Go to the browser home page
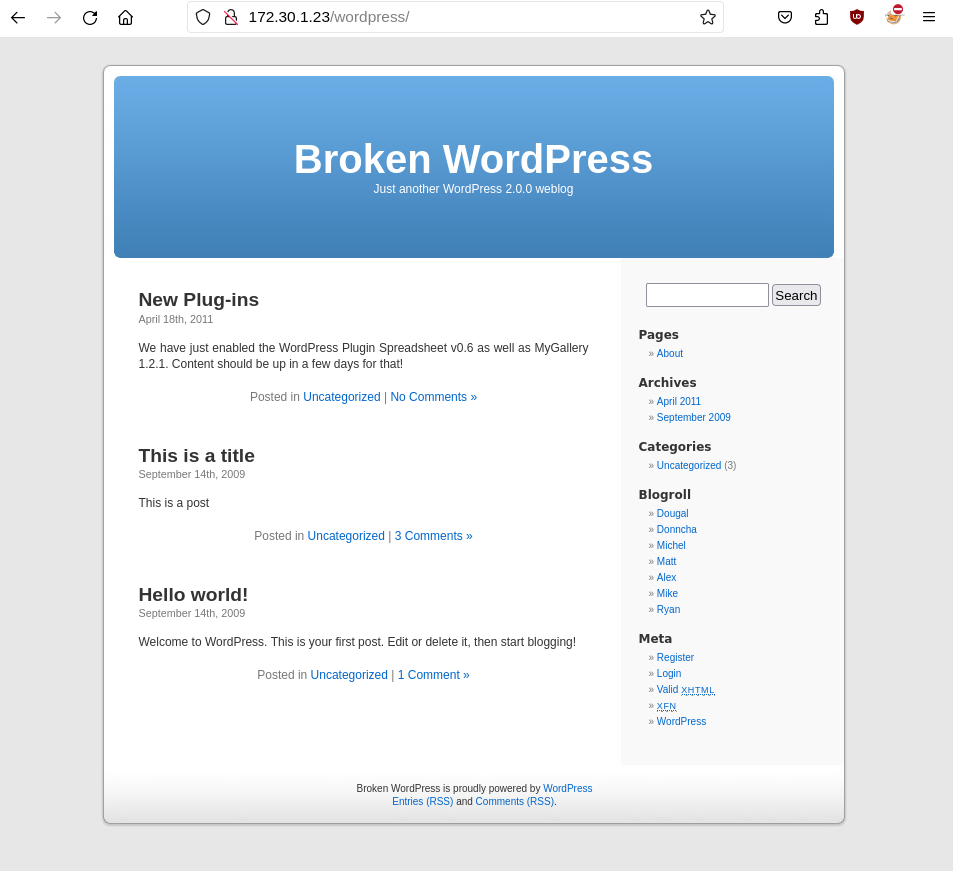The width and height of the screenshot is (953, 871). click(x=124, y=17)
